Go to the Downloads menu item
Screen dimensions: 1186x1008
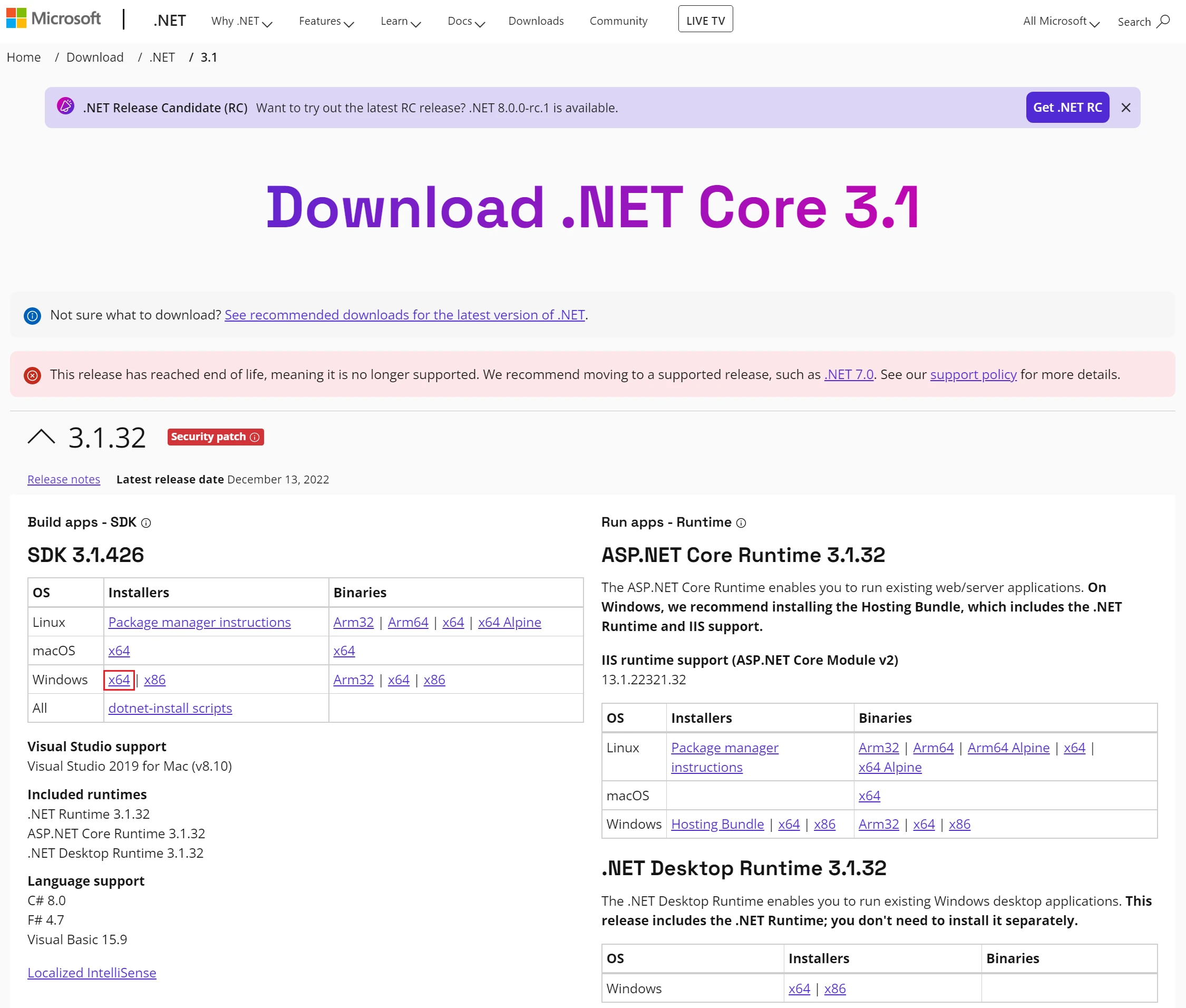pos(536,21)
